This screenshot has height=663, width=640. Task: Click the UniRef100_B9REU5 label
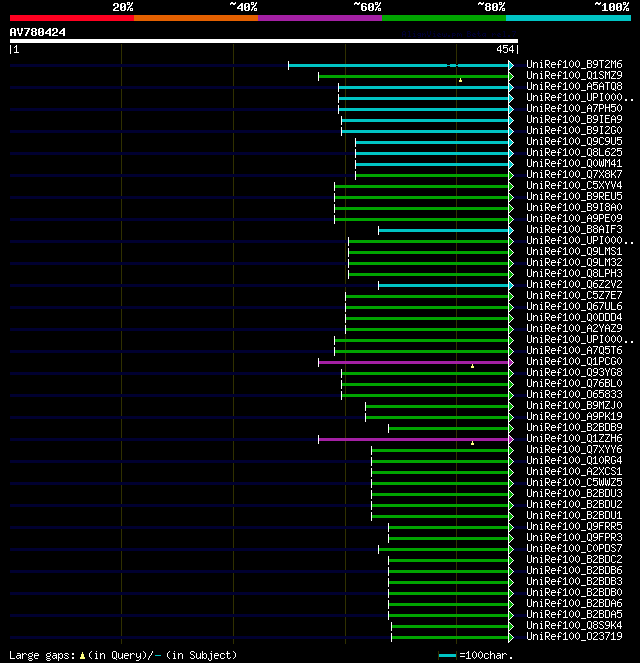click(x=574, y=196)
